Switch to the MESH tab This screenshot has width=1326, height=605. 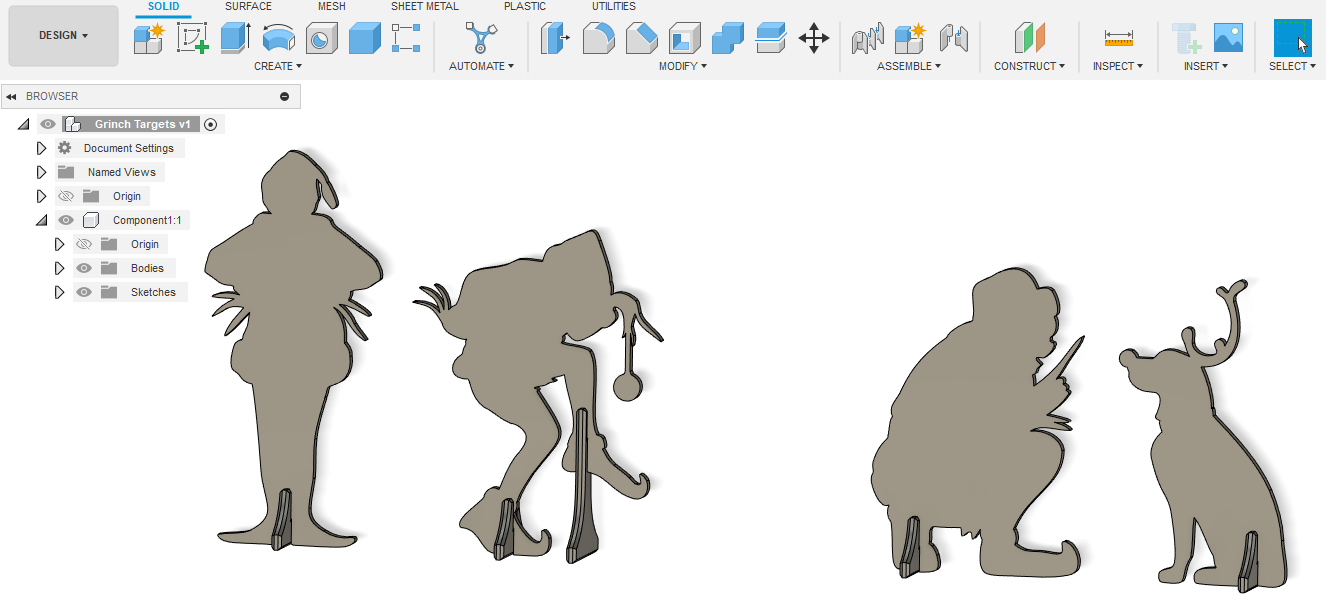[332, 7]
